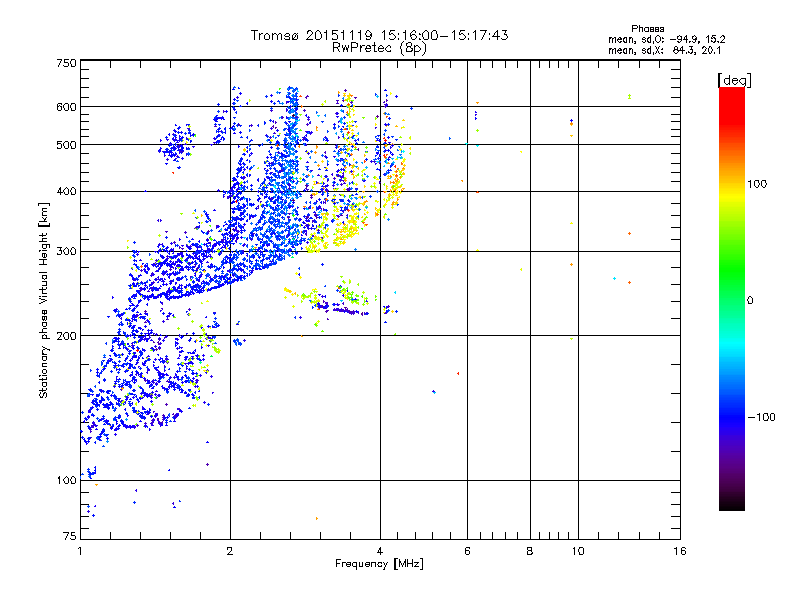Click the x-axis tick label '10'
This screenshot has height=600, width=800.
coord(578,551)
